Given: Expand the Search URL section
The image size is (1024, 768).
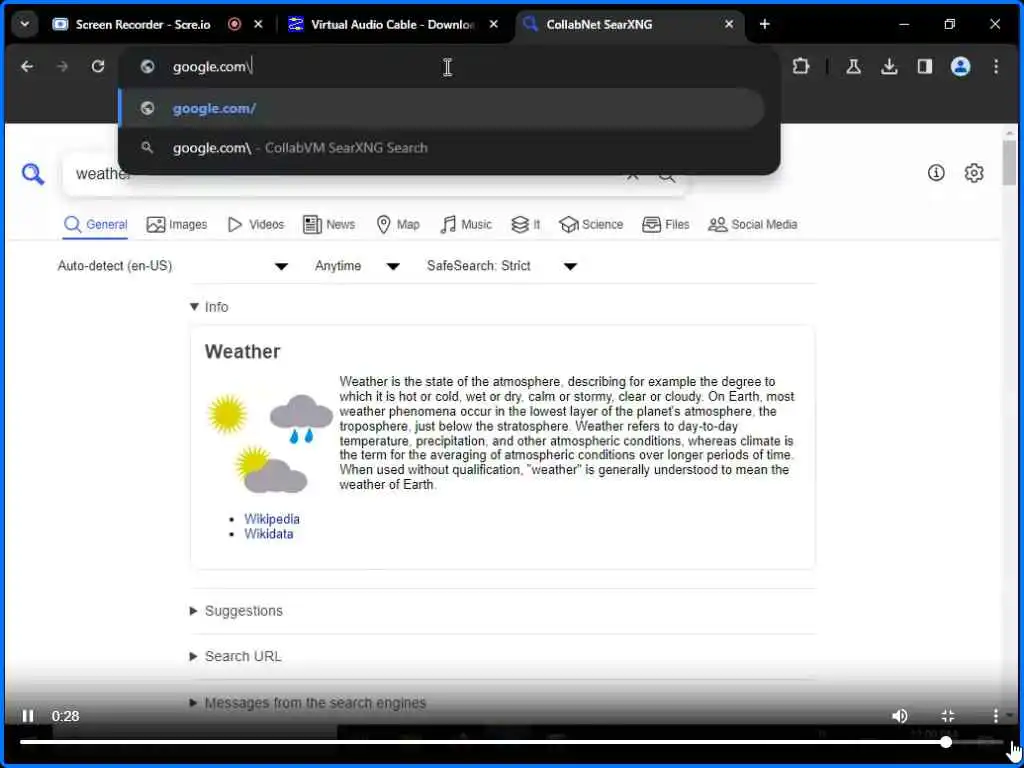Looking at the screenshot, I should click(235, 656).
